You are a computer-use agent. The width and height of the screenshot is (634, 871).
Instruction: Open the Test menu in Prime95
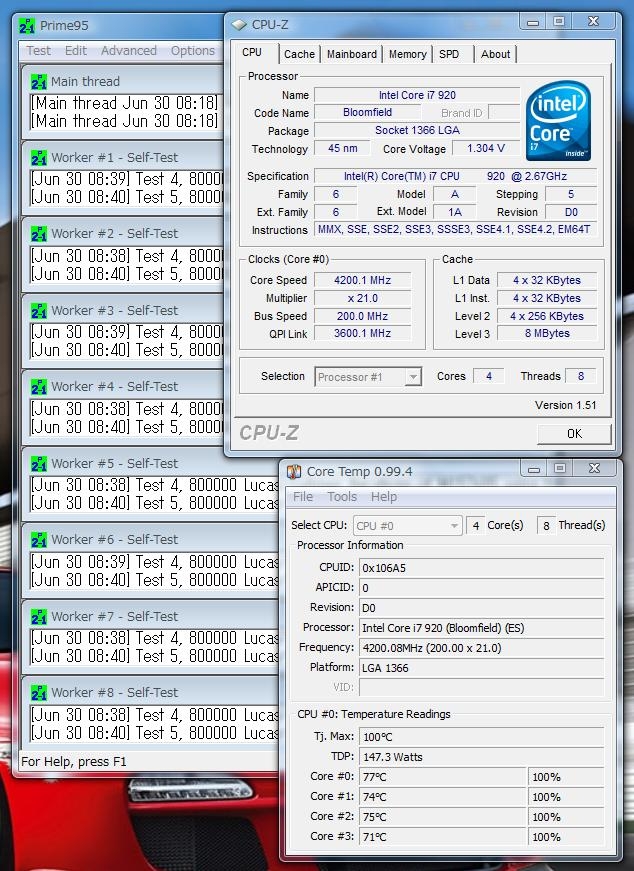(x=38, y=51)
